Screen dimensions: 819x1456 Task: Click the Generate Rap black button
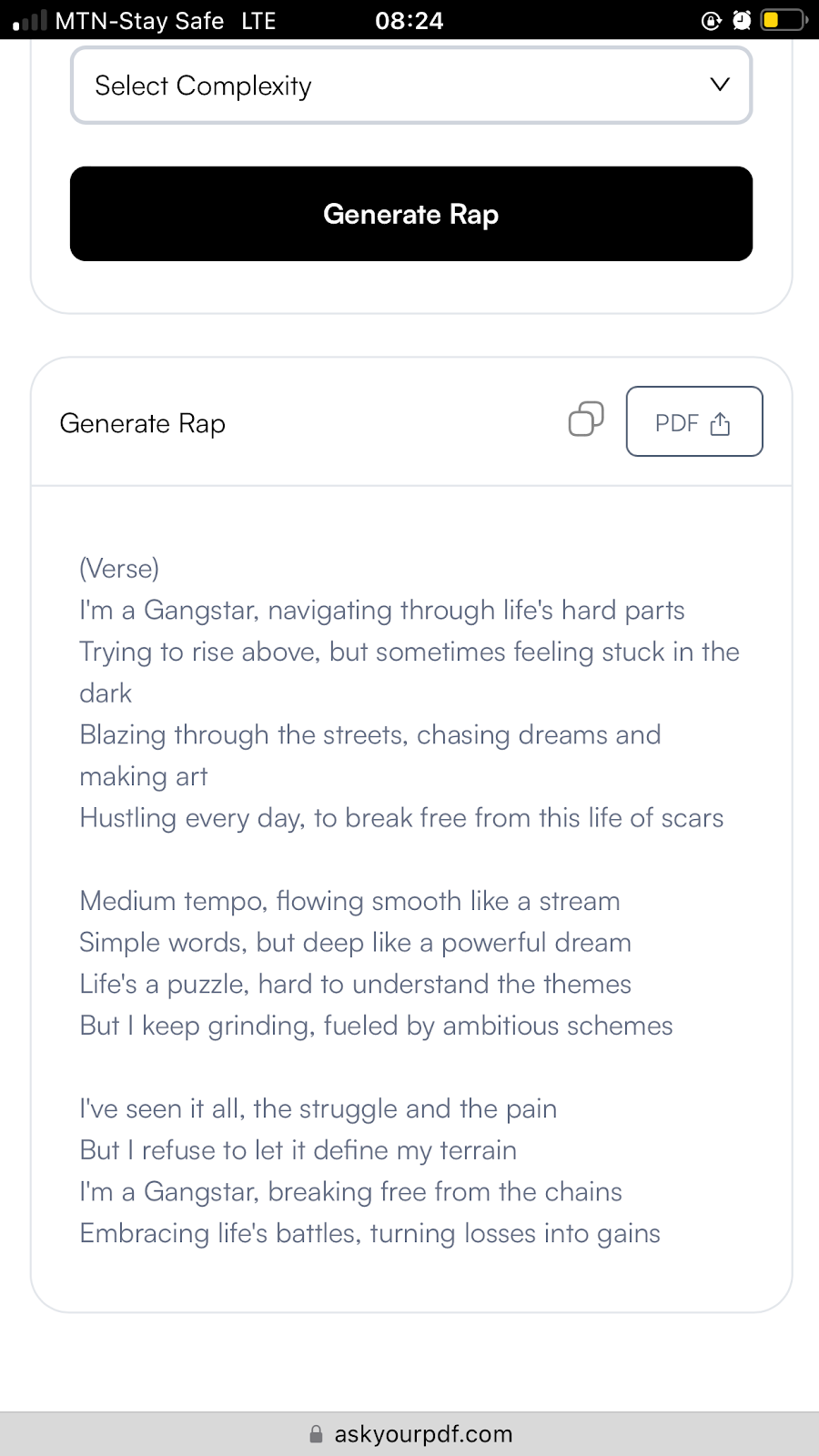411,214
